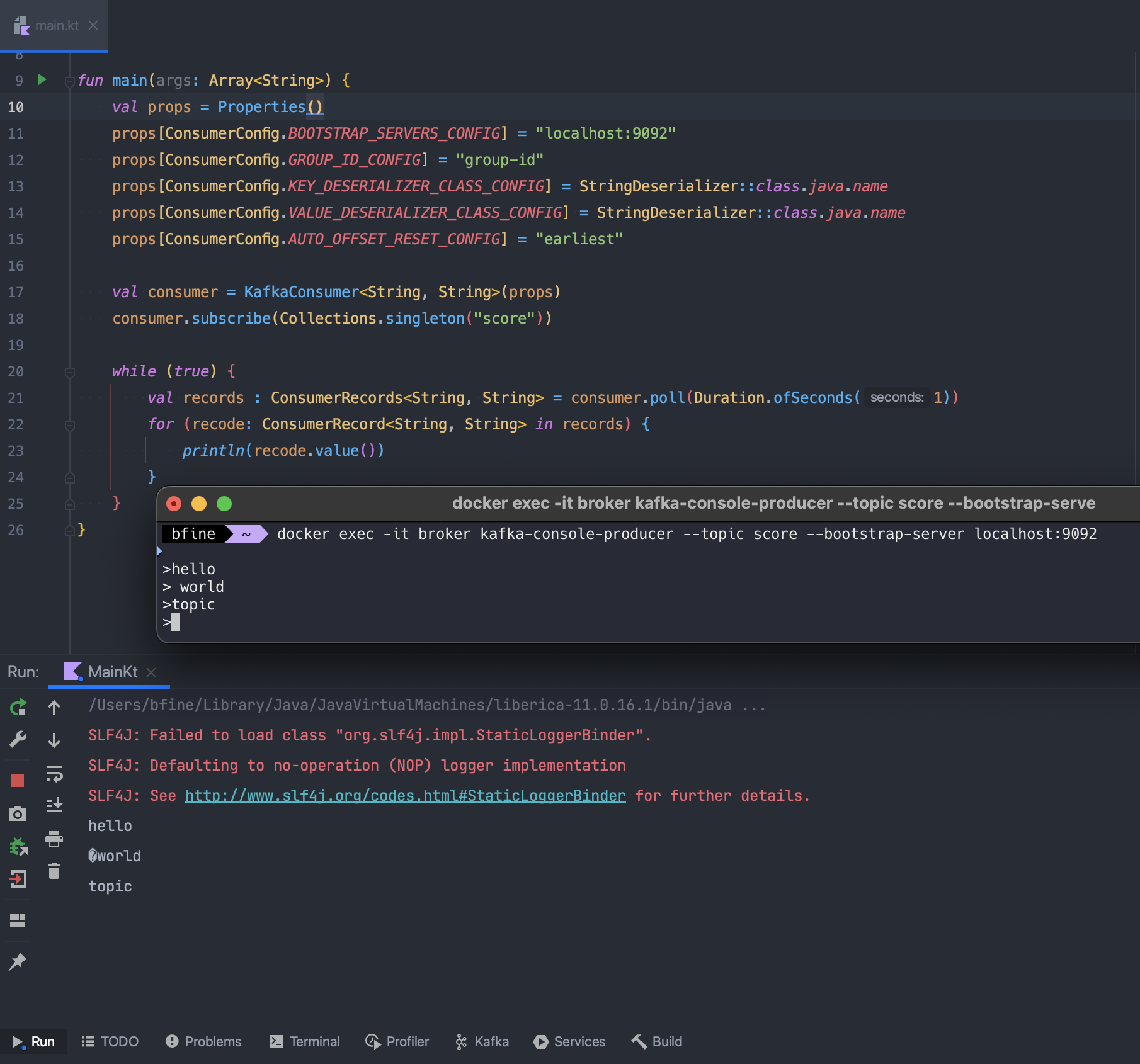Dump threads with the camera icon
Image resolution: width=1140 pixels, height=1064 pixels.
coord(18,813)
